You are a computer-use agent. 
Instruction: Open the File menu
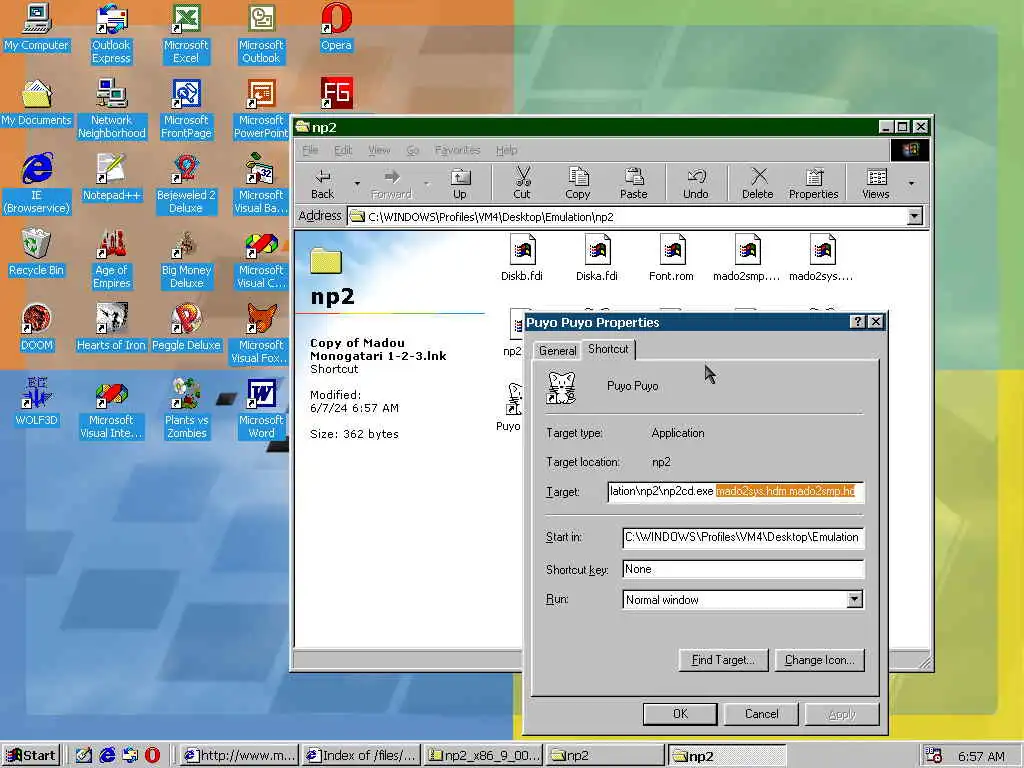310,150
